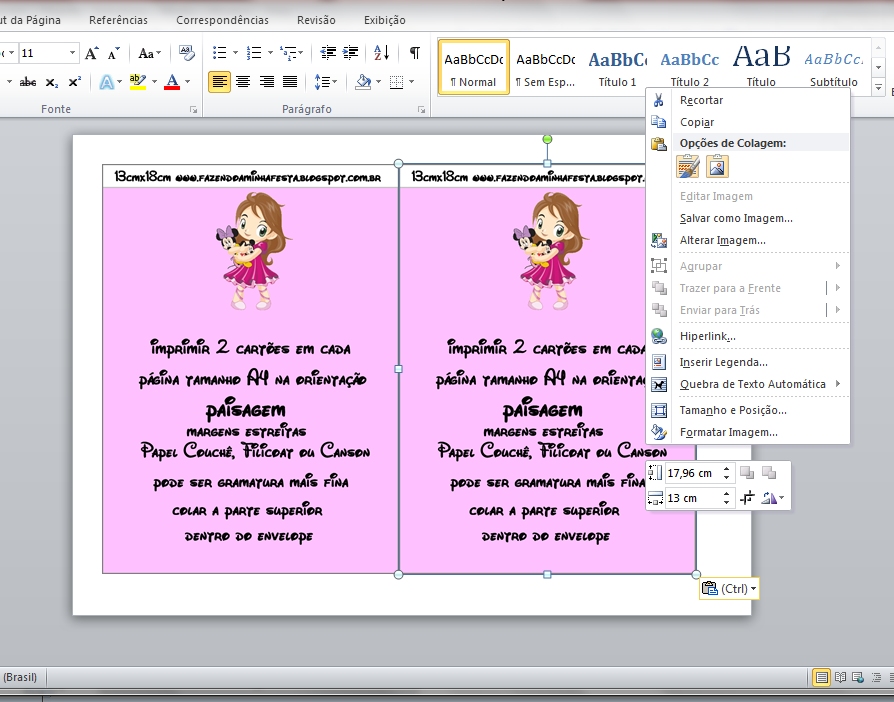Switch to Web Layout view
Screen dimensions: 894x702
(x=858, y=677)
